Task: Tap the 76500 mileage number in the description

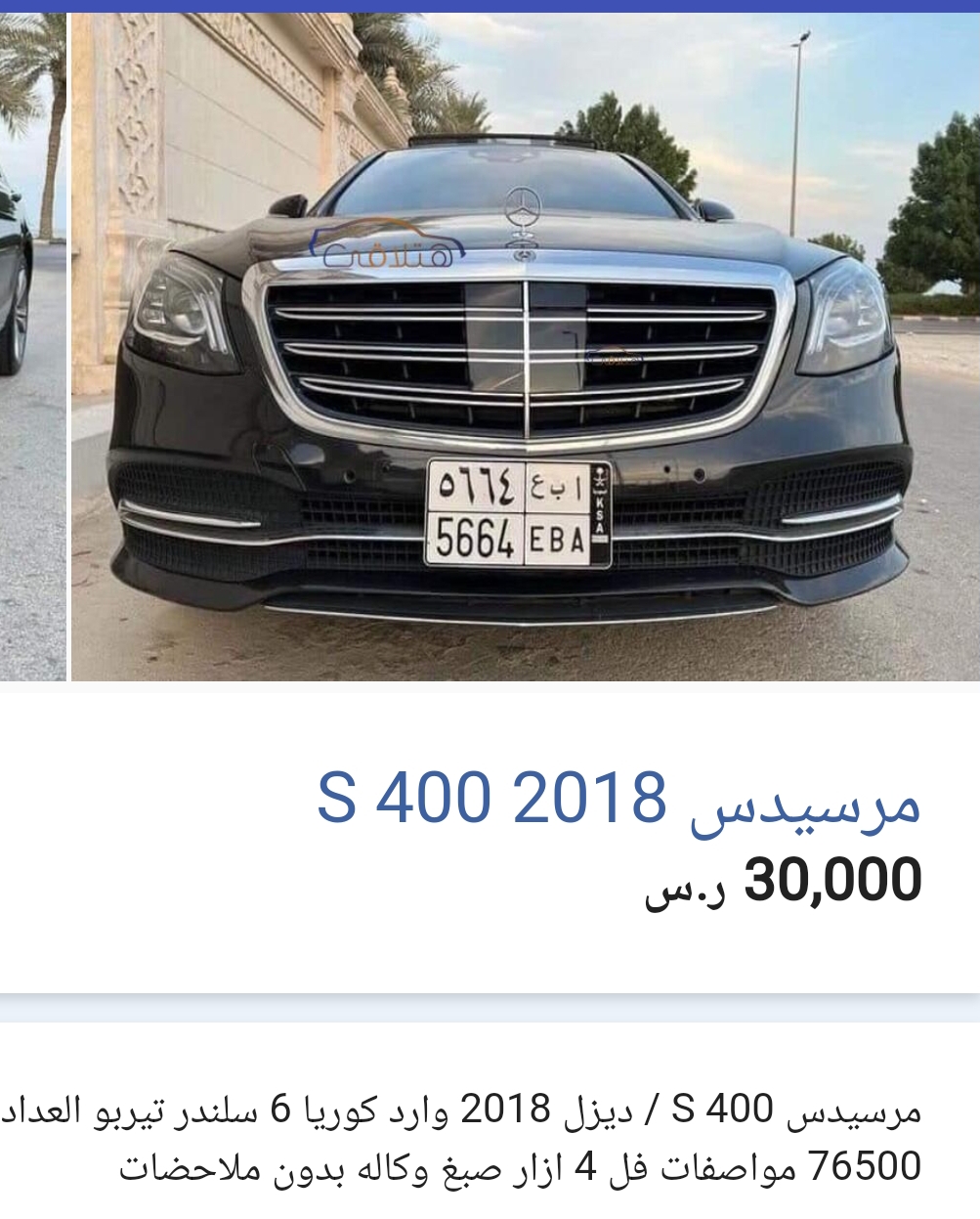Action: point(865,1166)
